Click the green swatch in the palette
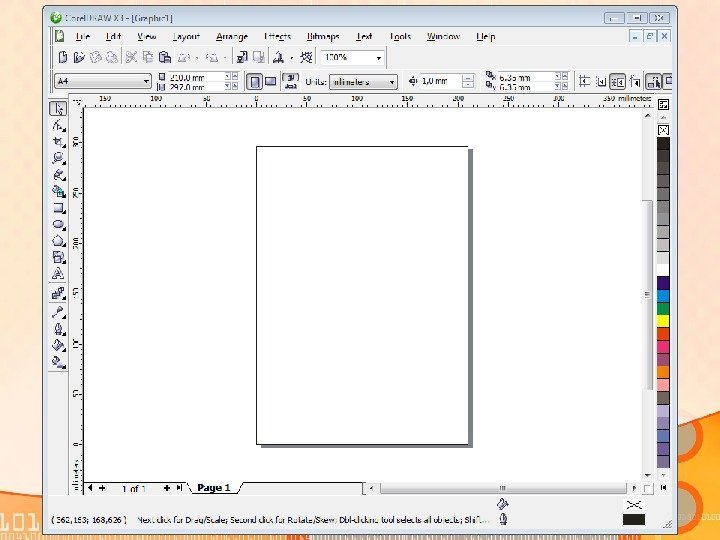The width and height of the screenshot is (720, 540). pos(663,308)
